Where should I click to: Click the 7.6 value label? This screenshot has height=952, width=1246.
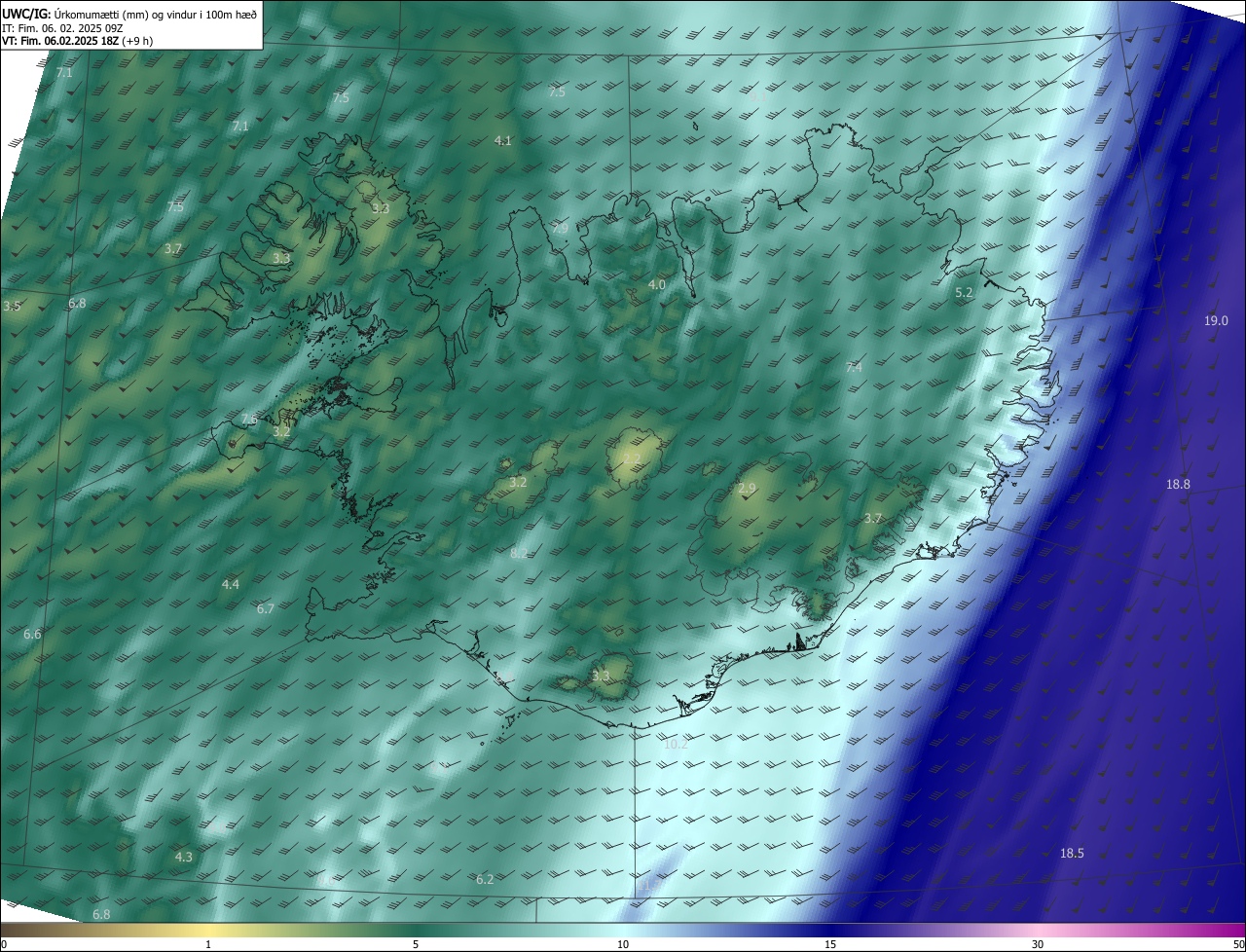249,419
